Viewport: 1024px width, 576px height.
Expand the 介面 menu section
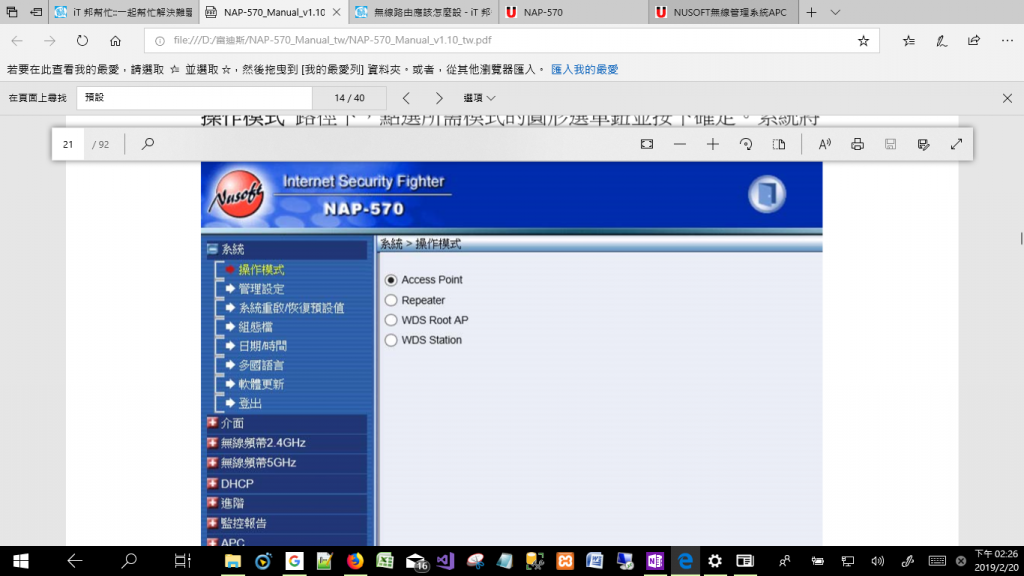pyautogui.click(x=212, y=423)
